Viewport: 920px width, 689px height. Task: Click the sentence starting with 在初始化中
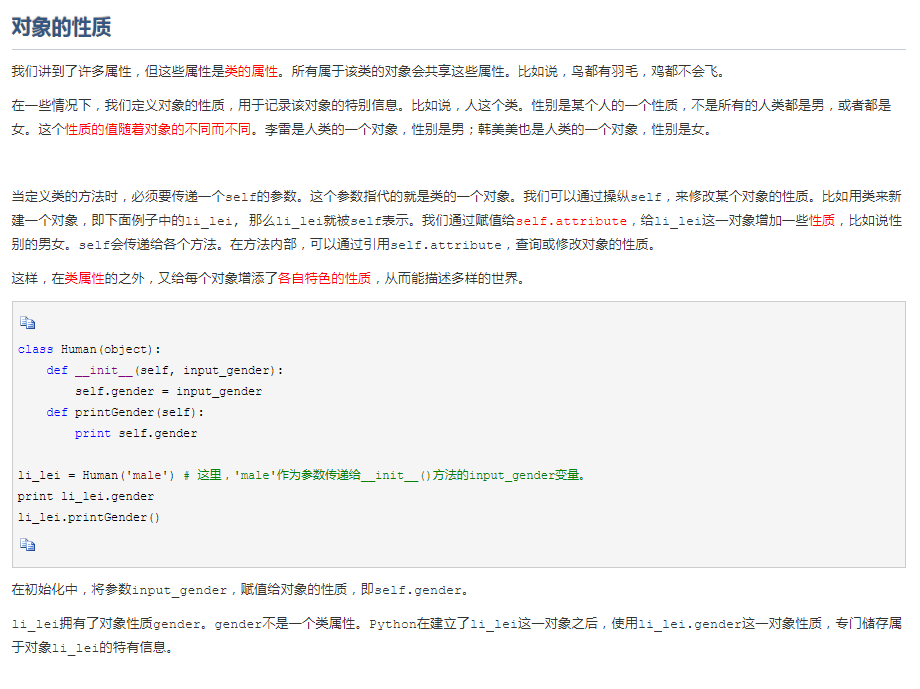(240, 589)
